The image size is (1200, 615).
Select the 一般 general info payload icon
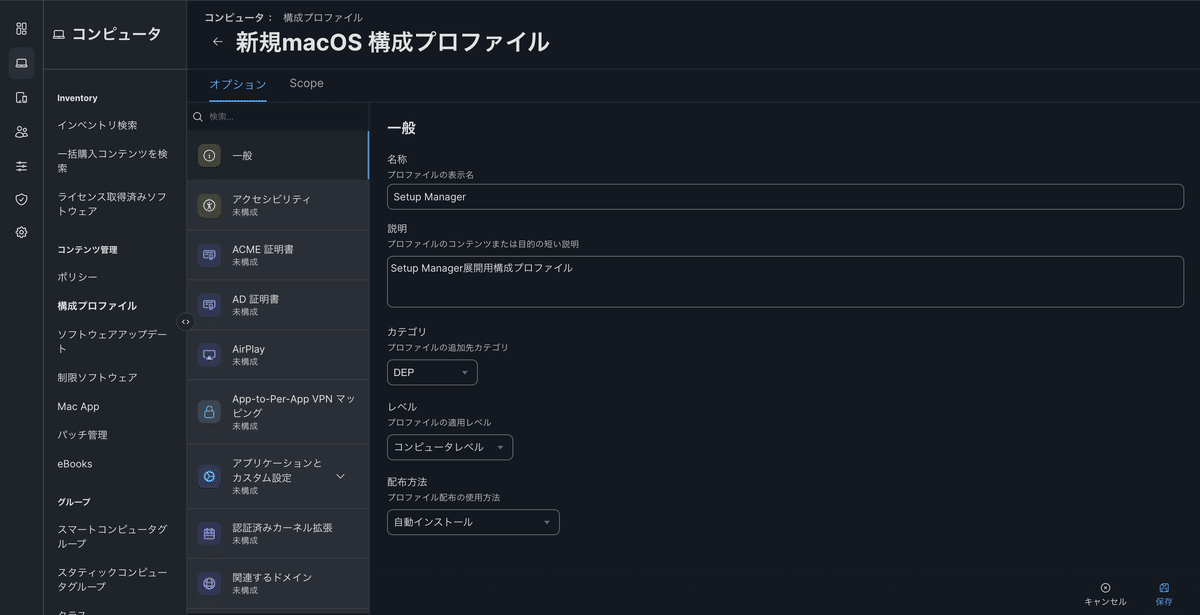pyautogui.click(x=209, y=155)
